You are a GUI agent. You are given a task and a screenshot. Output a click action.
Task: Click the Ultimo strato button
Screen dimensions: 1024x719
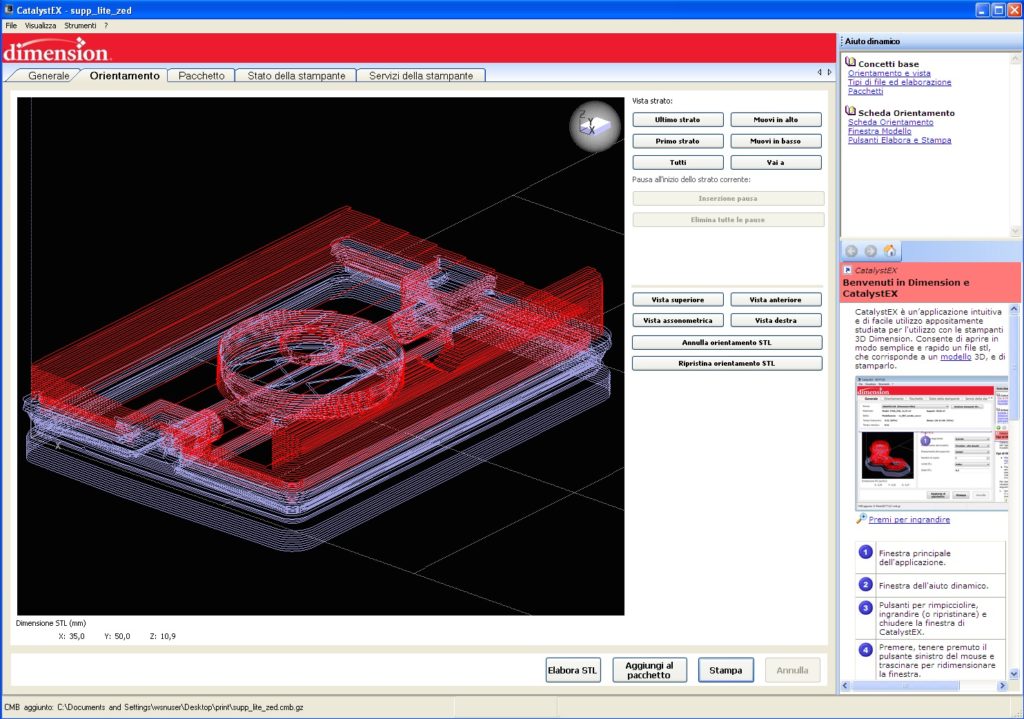tap(677, 120)
